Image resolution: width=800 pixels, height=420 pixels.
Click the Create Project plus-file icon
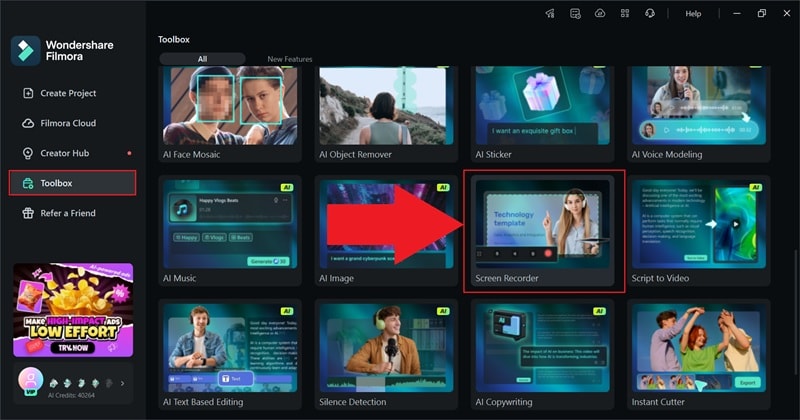28,93
